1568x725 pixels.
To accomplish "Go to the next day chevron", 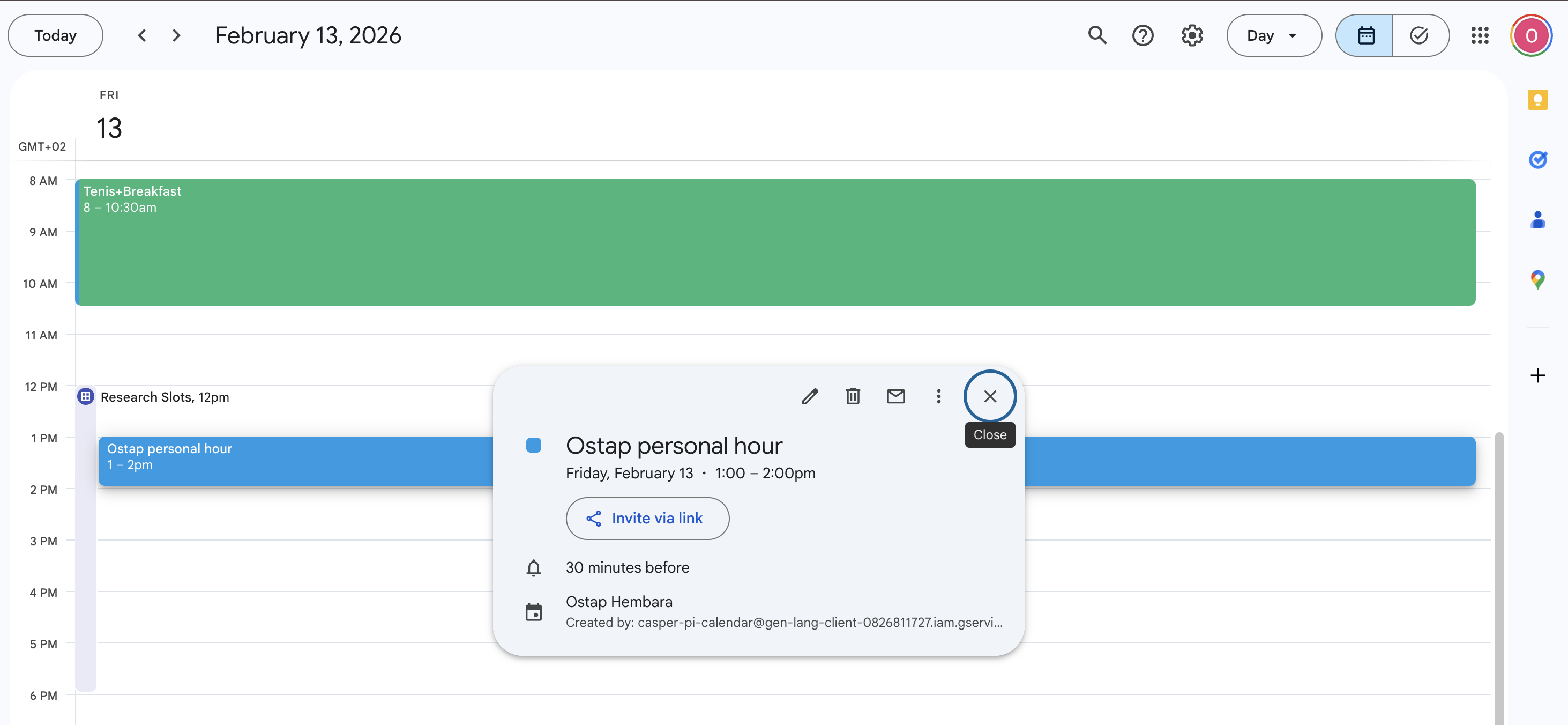I will coord(176,35).
